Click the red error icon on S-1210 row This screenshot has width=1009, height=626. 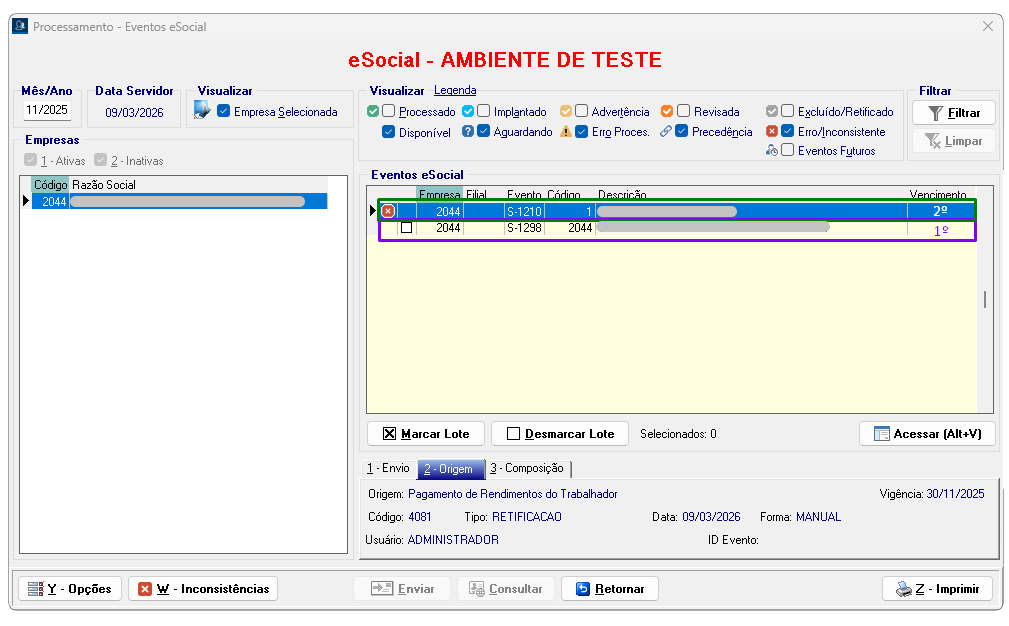388,211
